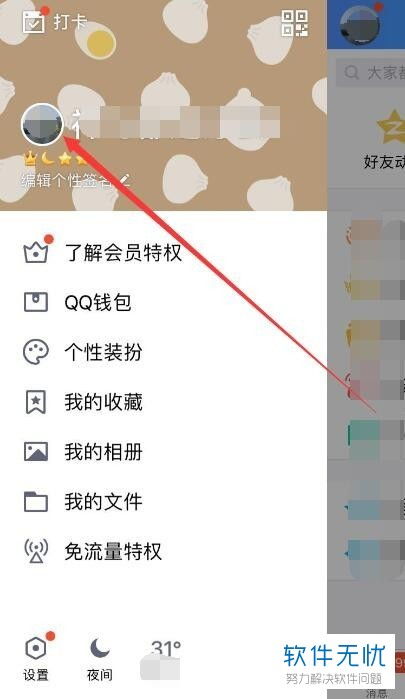This screenshot has width=405, height=699.
Task: Edit signature via 编辑个性签名 pencil
Action: click(126, 180)
